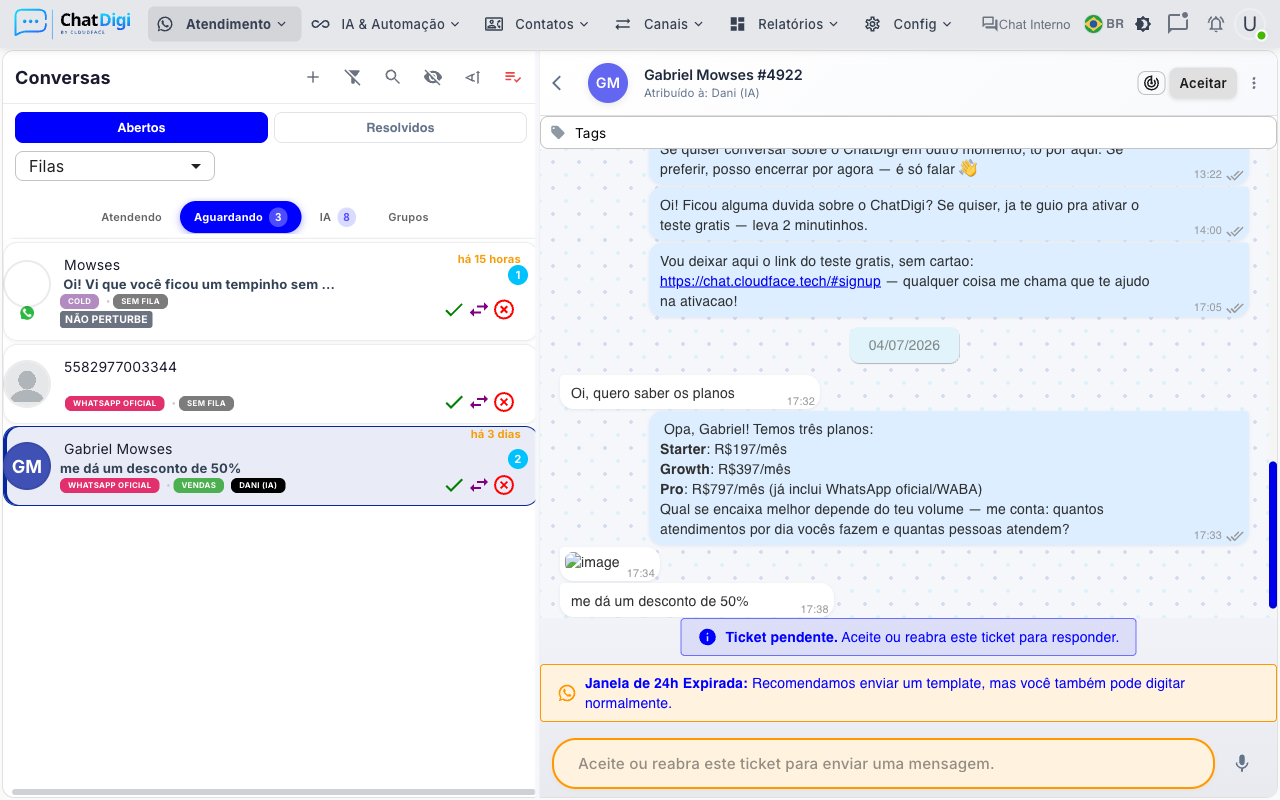Click the VENDAS tag on Gabriel Mowses
This screenshot has height=800, width=1280.
point(199,486)
